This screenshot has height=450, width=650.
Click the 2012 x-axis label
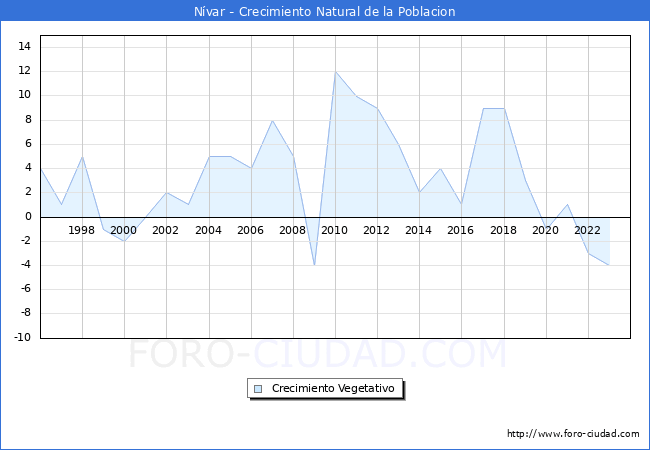tap(376, 230)
